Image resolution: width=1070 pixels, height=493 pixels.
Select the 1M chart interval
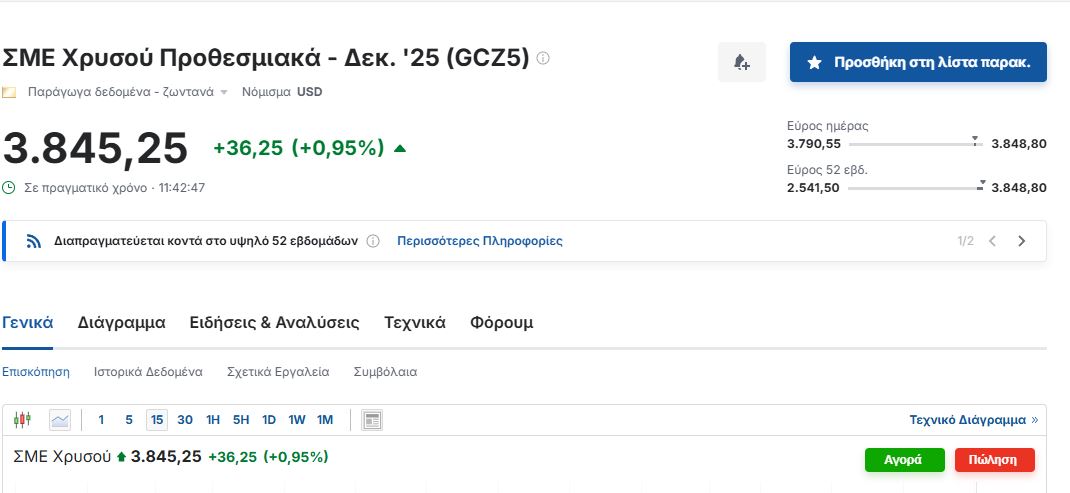(x=325, y=420)
